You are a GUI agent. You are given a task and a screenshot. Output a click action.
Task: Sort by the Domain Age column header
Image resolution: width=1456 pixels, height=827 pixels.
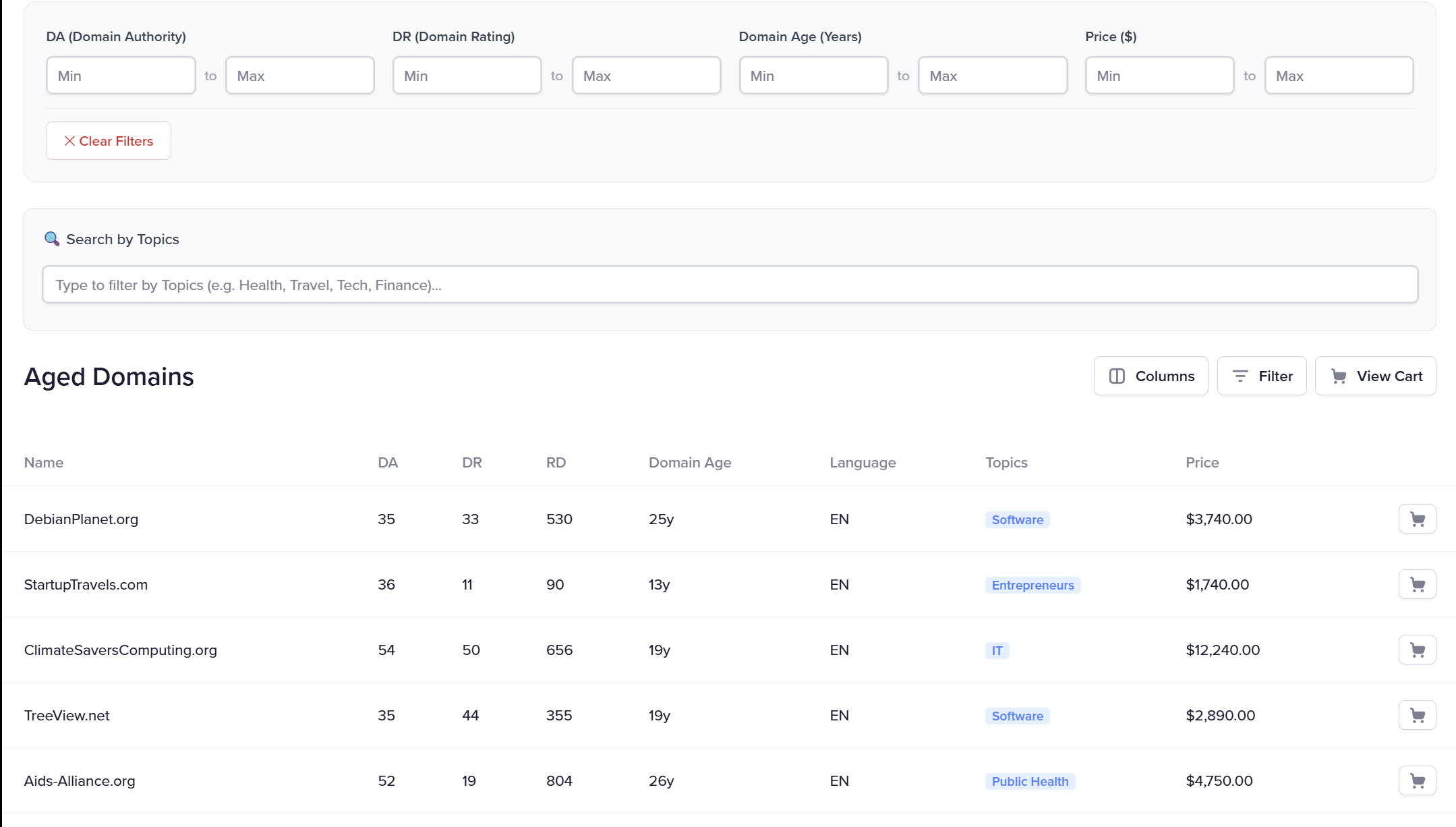[689, 463]
